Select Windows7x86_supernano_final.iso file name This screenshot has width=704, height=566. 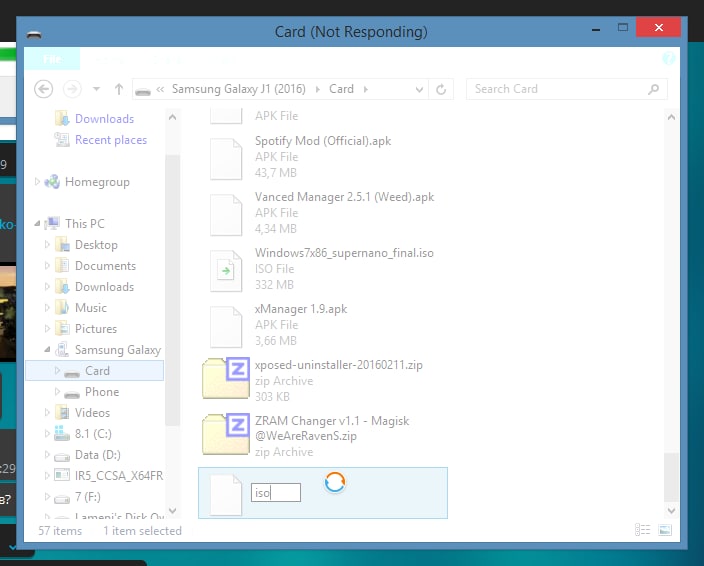[x=344, y=253]
